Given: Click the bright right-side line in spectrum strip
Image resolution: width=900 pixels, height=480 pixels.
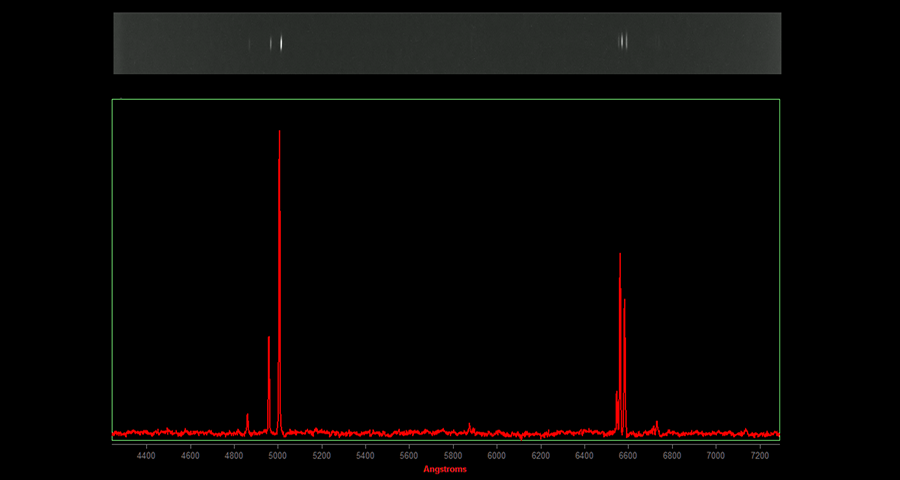Looking at the screenshot, I should point(623,42).
